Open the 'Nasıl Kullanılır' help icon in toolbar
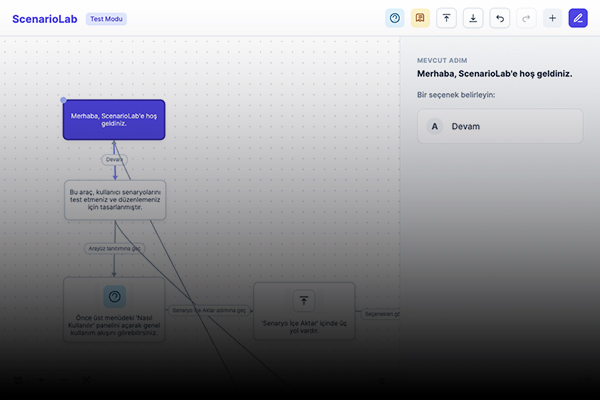 click(395, 18)
